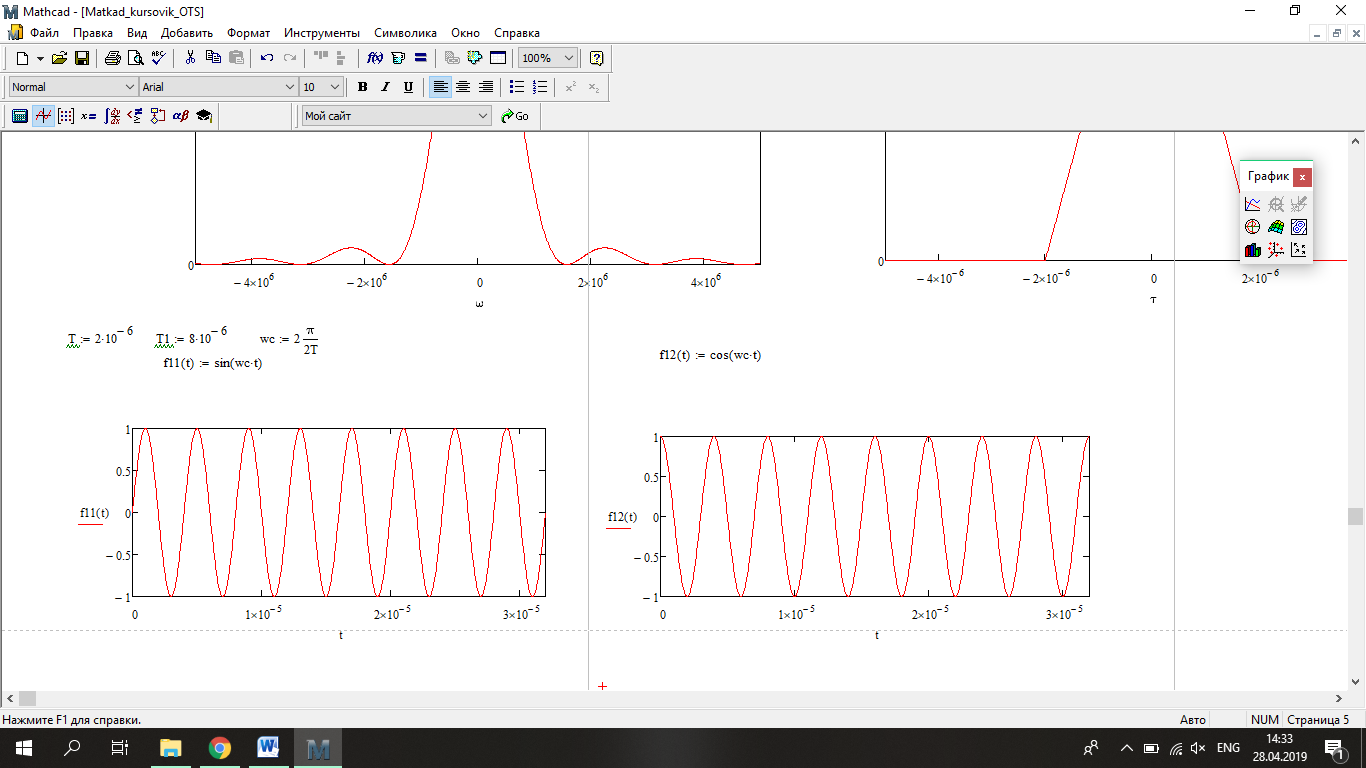Insert a 3D bar plot
1366x768 pixels.
click(x=1252, y=250)
